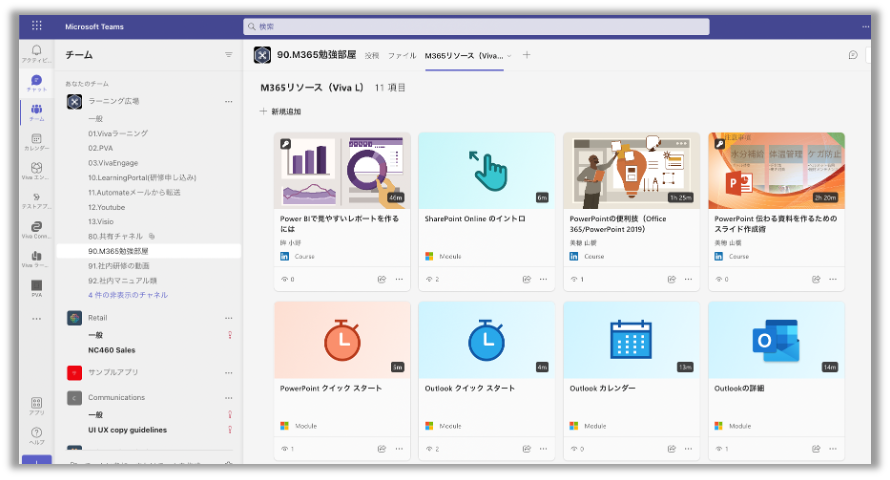
Task: Open more options on SharePoint Online card
Action: point(544,279)
